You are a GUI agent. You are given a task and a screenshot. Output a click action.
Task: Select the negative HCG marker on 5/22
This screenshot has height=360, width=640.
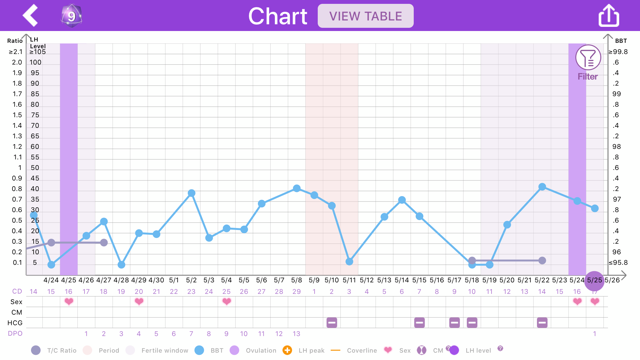(x=542, y=323)
